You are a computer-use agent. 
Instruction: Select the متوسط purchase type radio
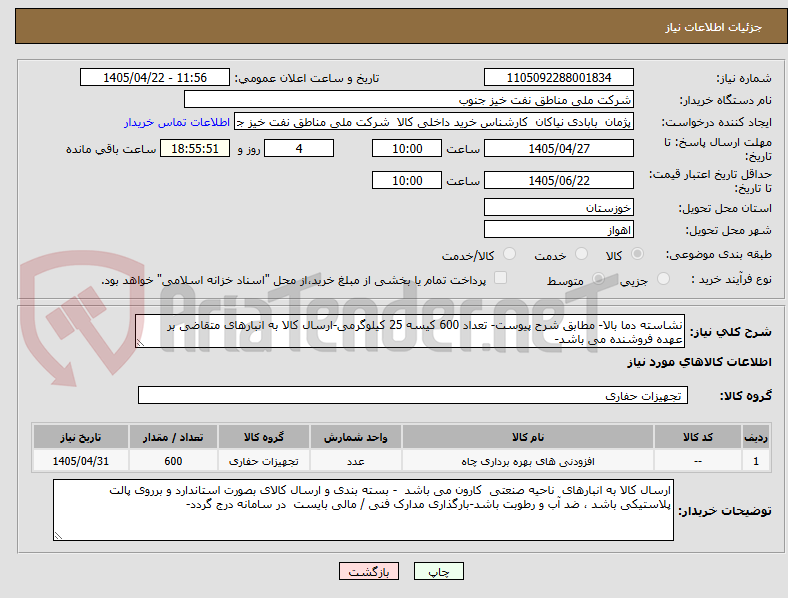click(598, 278)
